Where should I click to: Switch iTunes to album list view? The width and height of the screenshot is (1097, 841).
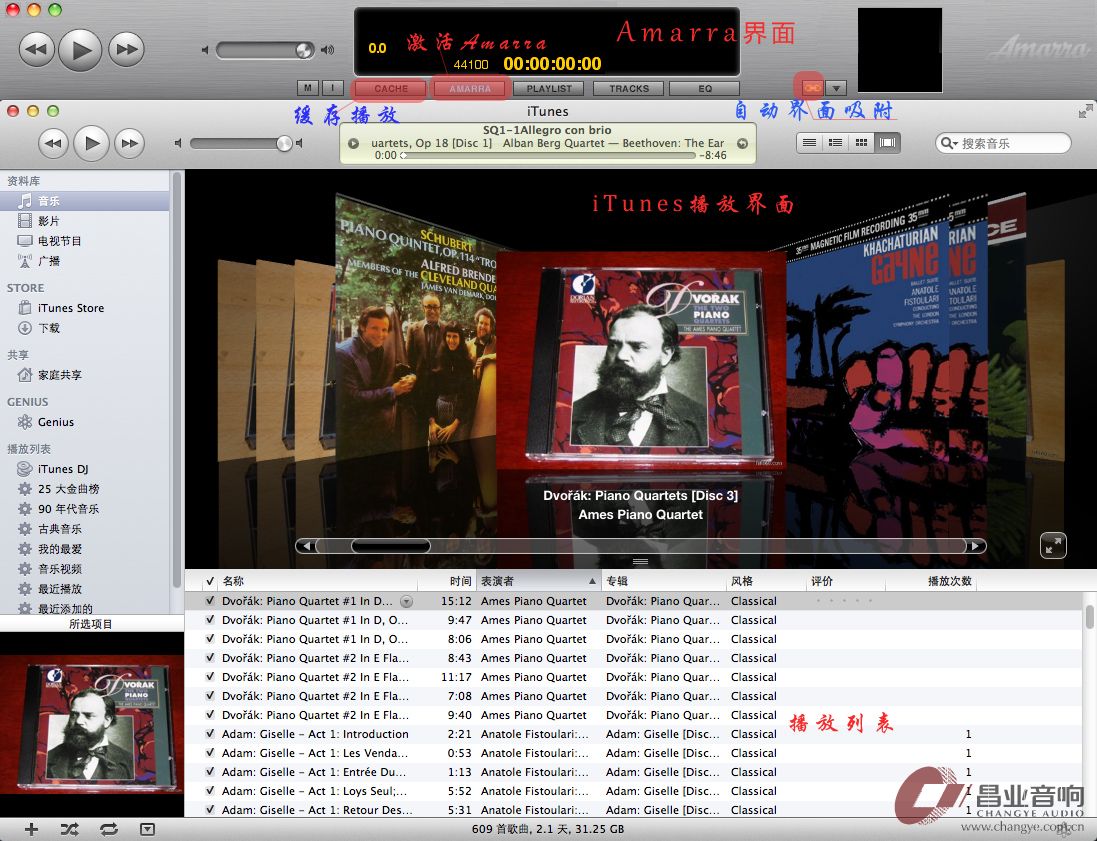(835, 143)
